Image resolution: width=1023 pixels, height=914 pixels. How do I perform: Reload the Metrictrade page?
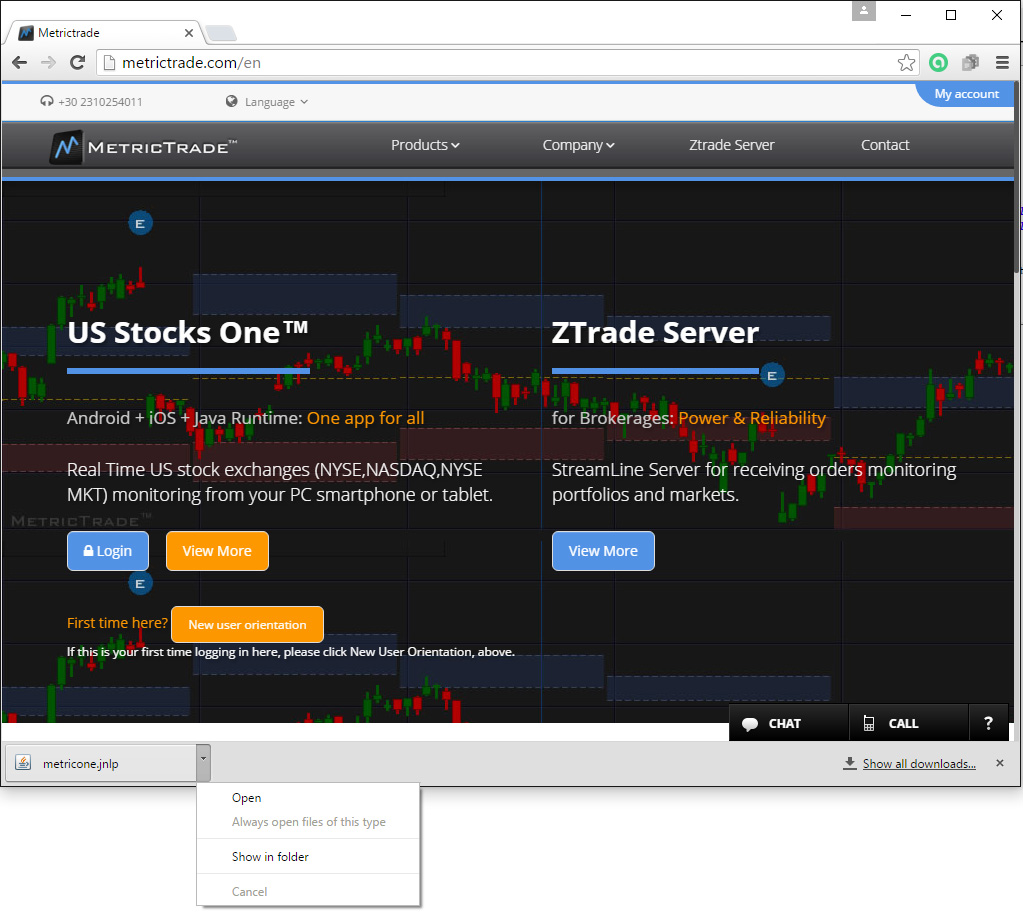[78, 63]
